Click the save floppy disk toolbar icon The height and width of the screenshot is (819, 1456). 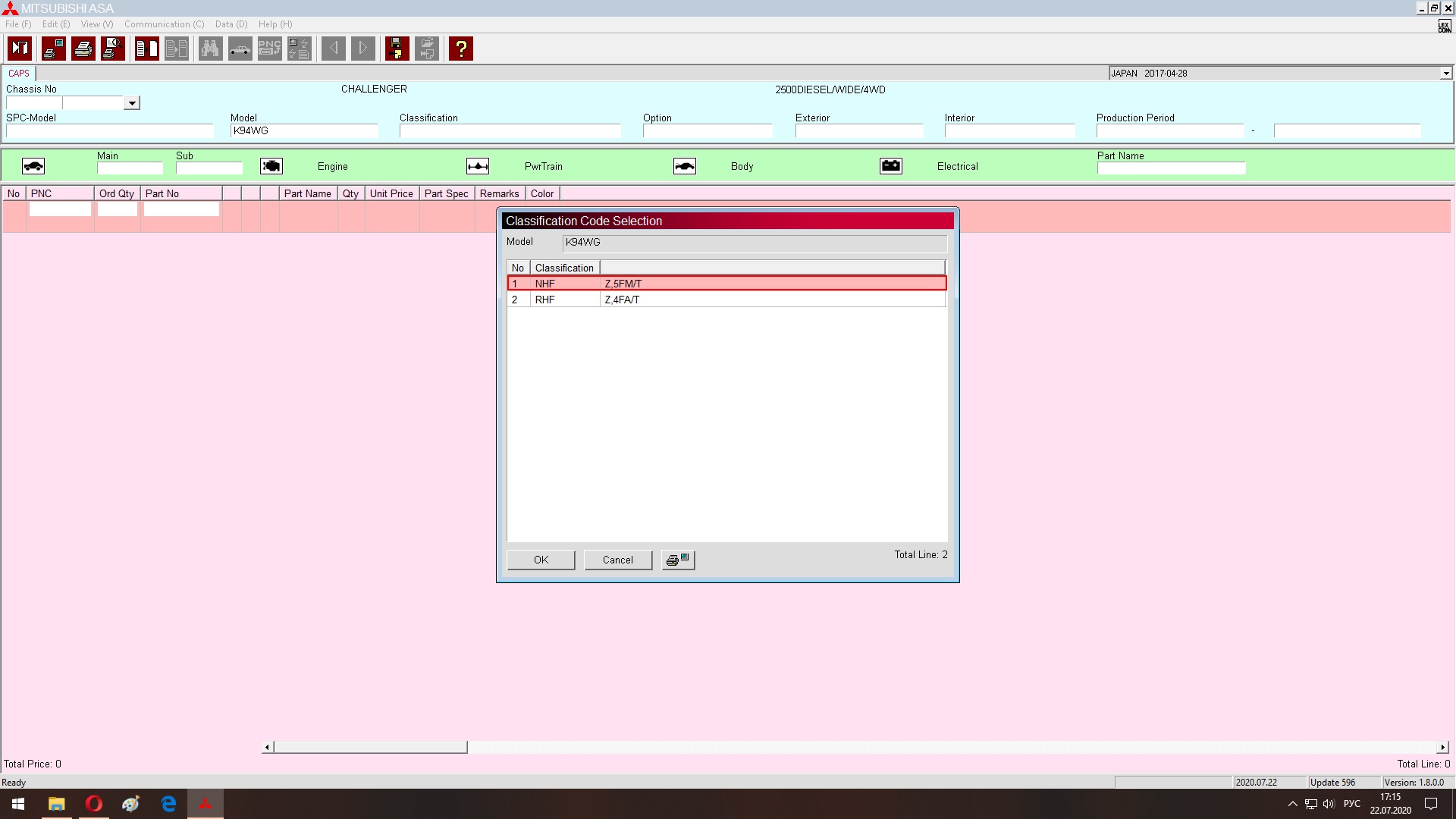(x=397, y=49)
